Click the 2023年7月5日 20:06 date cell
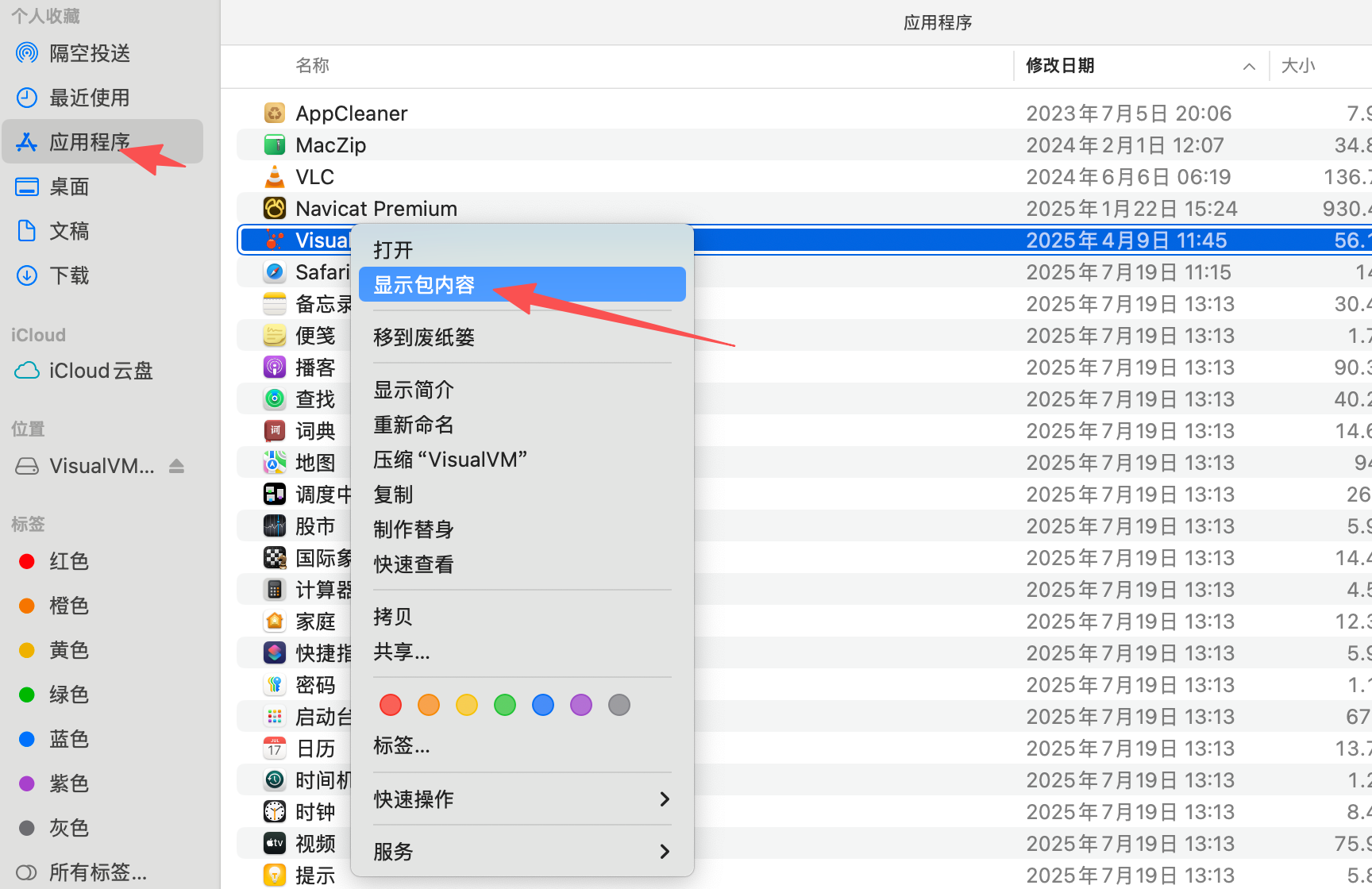This screenshot has width=1372, height=889. (1128, 114)
